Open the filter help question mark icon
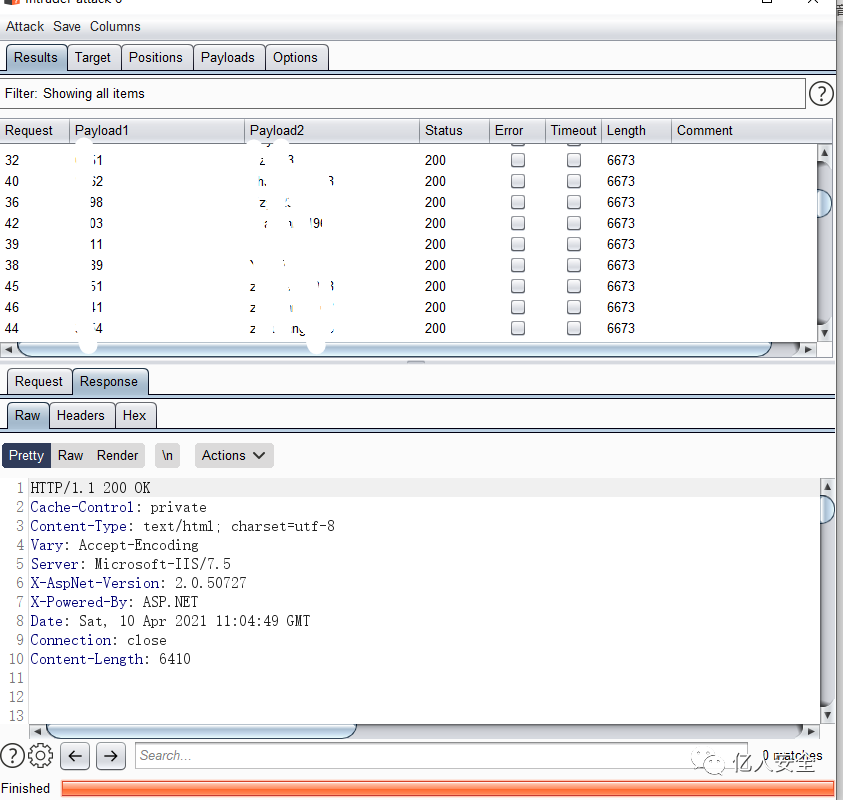 (821, 94)
